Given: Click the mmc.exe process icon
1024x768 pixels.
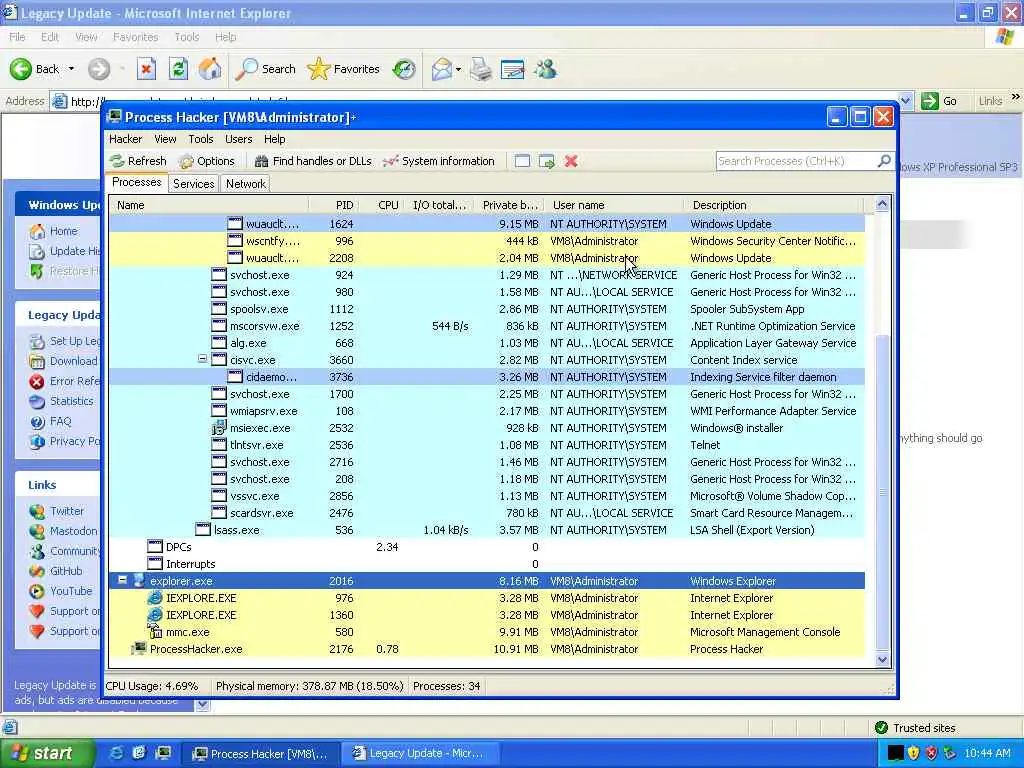Looking at the screenshot, I should [155, 632].
